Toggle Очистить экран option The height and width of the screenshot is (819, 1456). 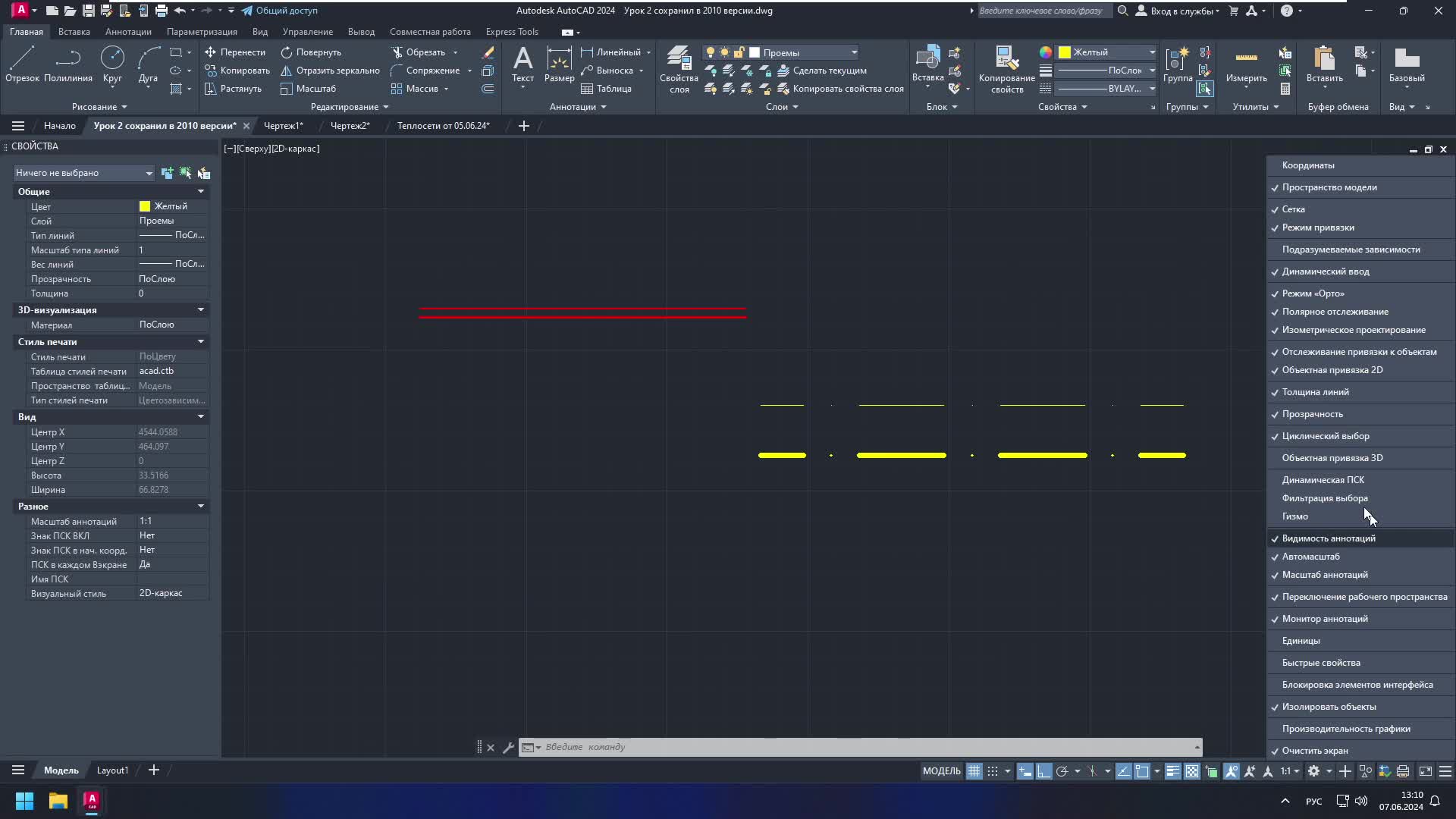point(1360,751)
